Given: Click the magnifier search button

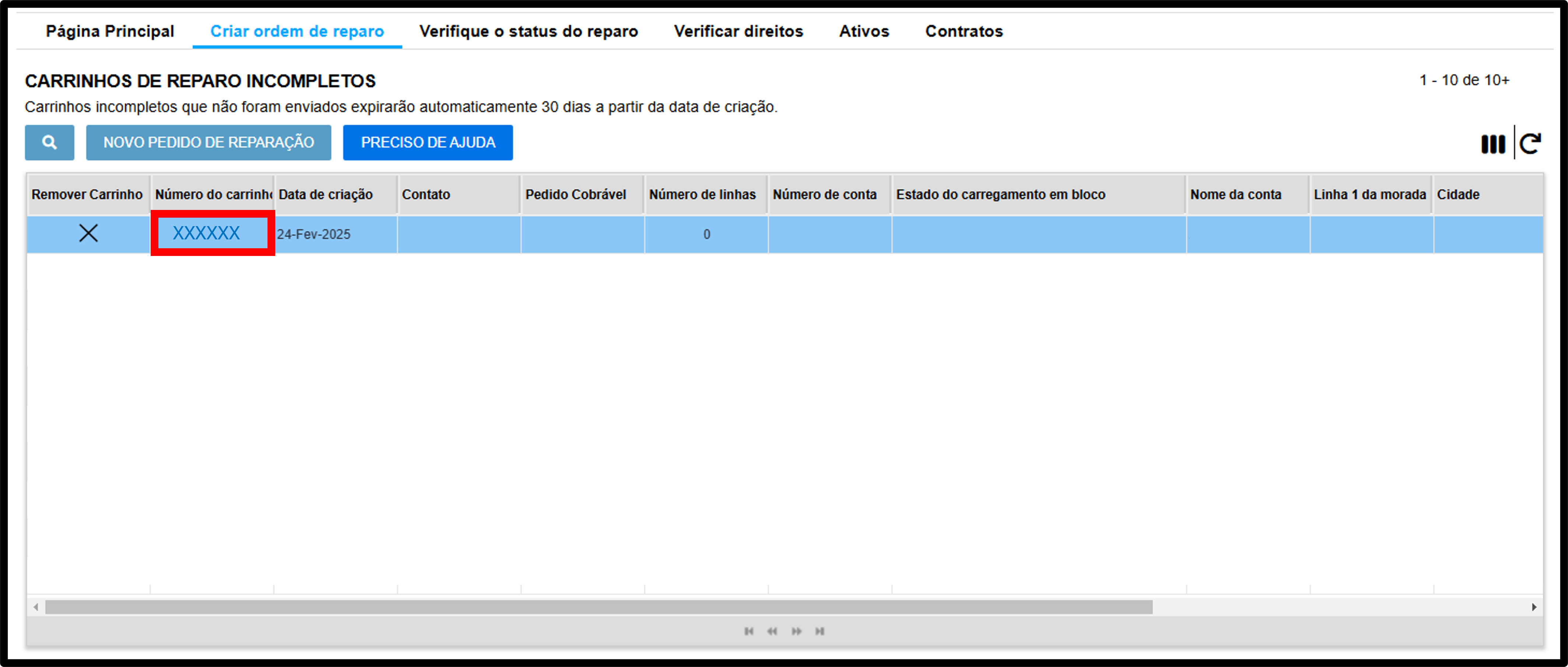Looking at the screenshot, I should 49,143.
